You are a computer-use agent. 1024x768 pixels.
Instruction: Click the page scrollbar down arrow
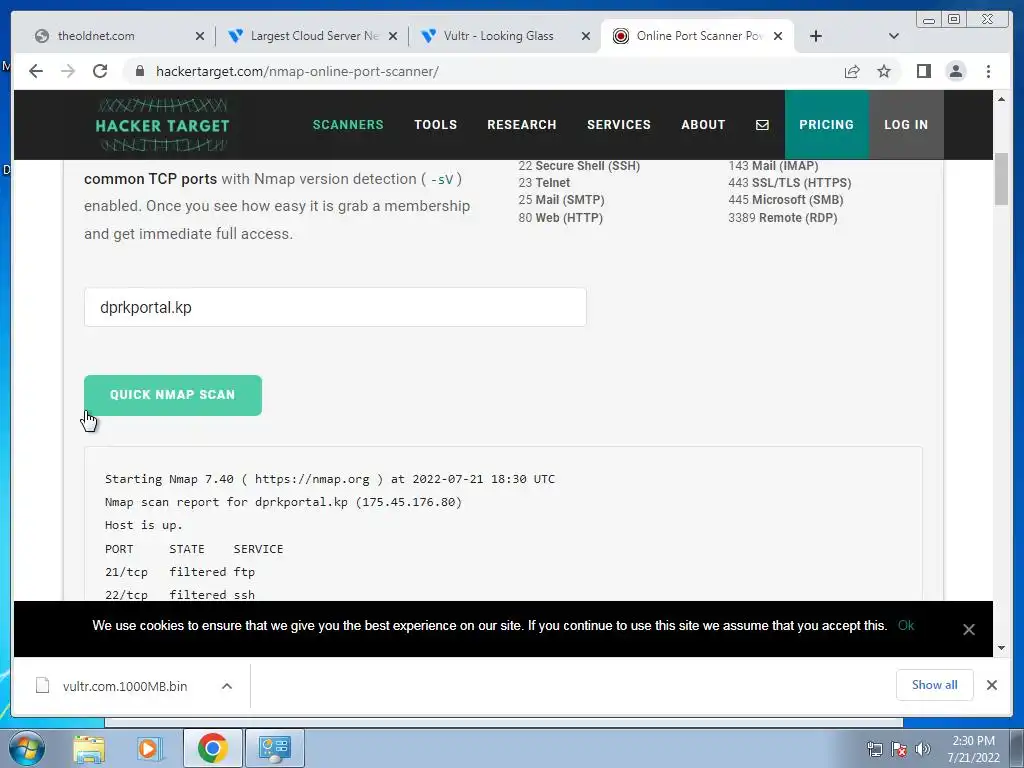(x=1001, y=648)
